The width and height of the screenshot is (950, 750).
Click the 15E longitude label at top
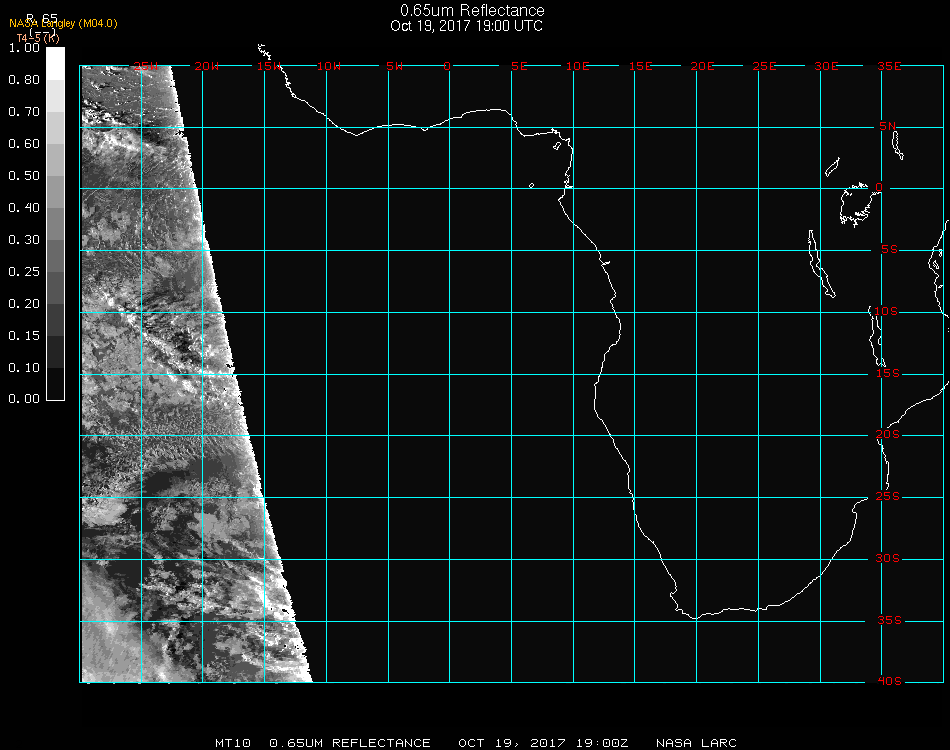[640, 66]
